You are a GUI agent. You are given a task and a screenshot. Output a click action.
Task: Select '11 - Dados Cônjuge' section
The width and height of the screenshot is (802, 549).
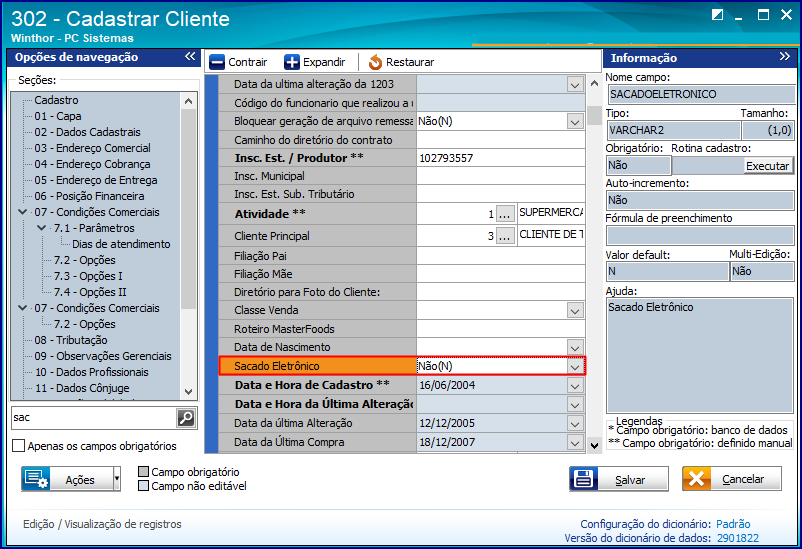tap(82, 388)
